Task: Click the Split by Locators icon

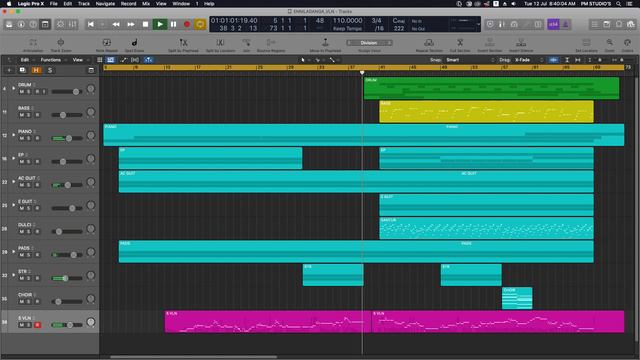Action: [220, 42]
